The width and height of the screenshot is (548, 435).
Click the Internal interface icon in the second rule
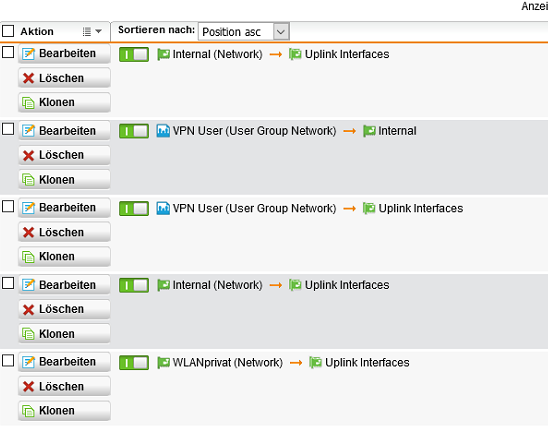369,131
